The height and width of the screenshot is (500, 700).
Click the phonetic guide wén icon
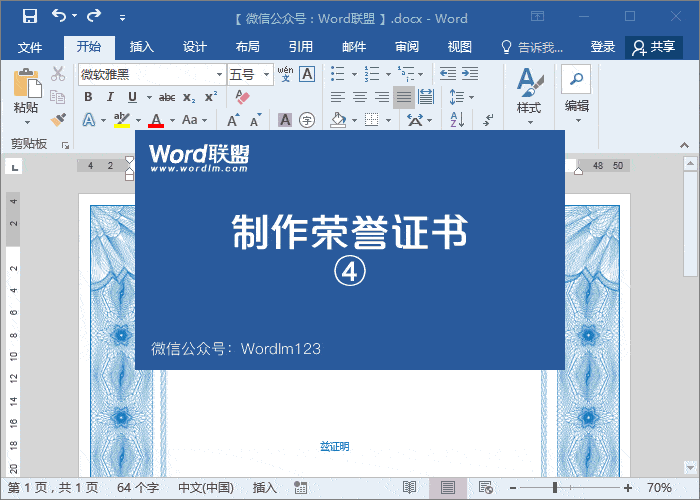click(285, 74)
